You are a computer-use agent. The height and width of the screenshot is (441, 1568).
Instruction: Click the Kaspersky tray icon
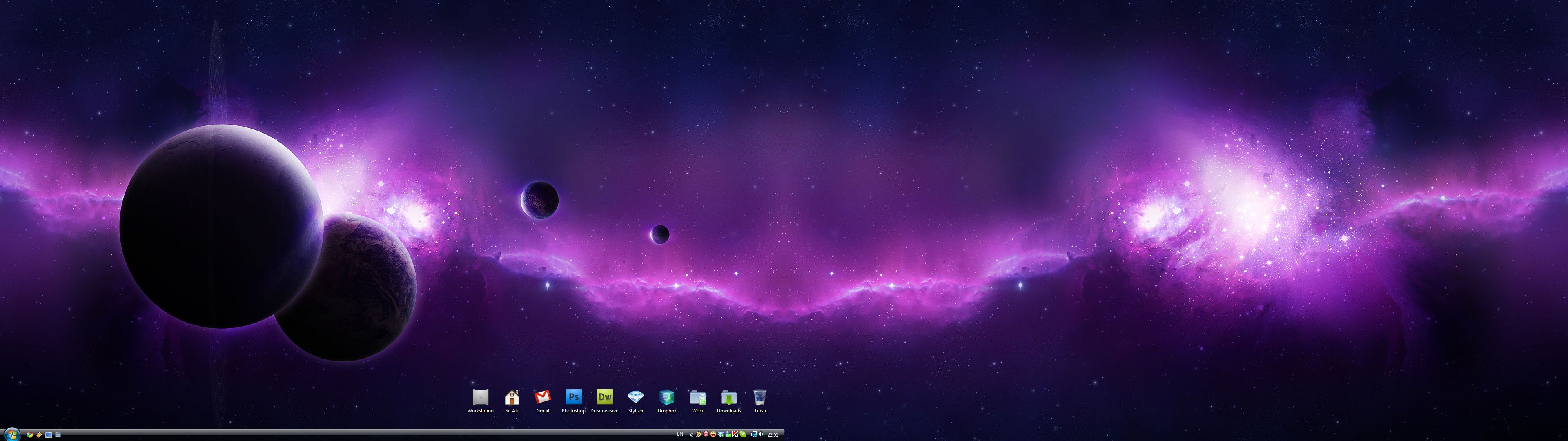click(x=735, y=434)
